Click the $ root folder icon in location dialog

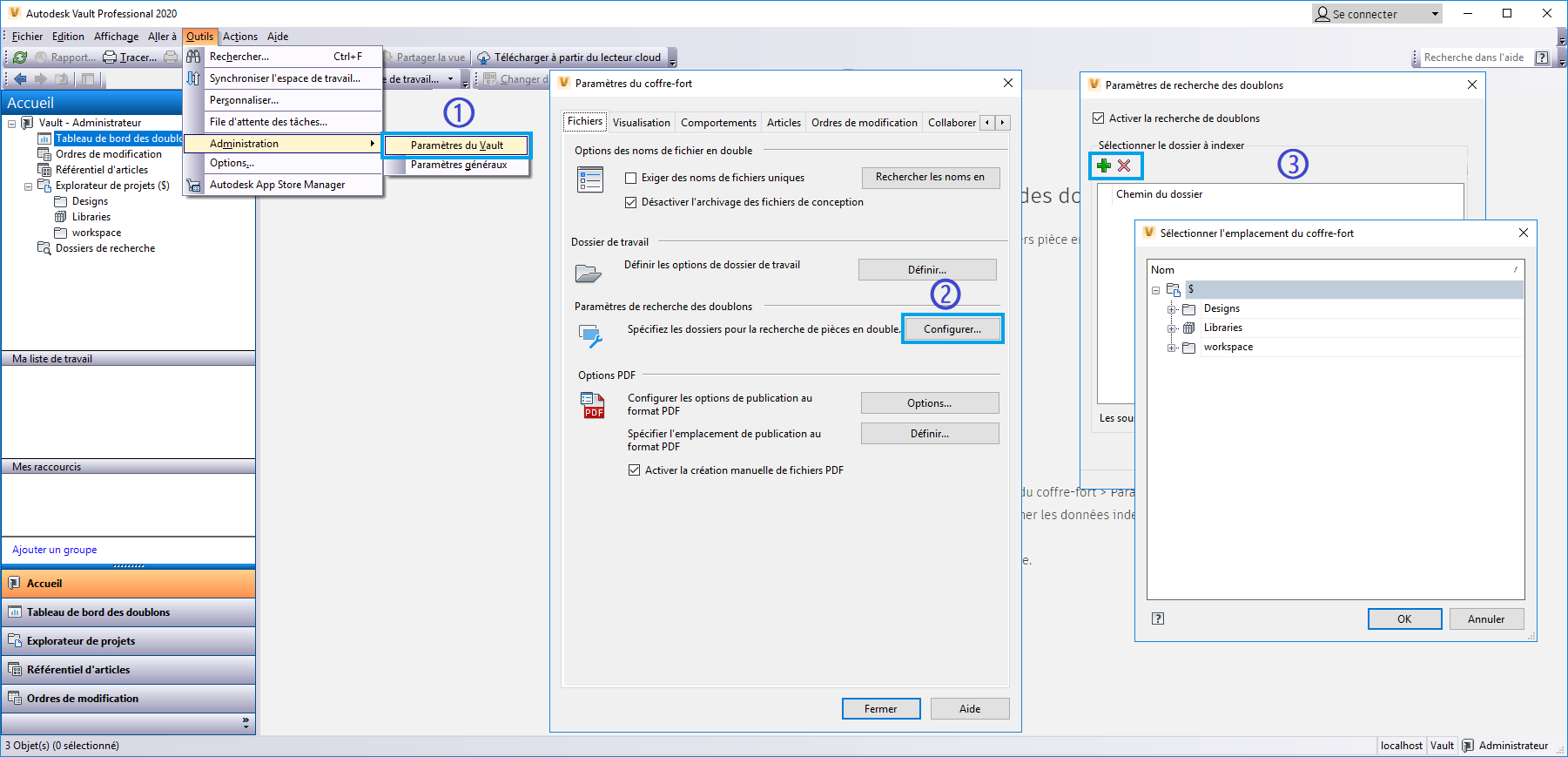tap(1174, 289)
